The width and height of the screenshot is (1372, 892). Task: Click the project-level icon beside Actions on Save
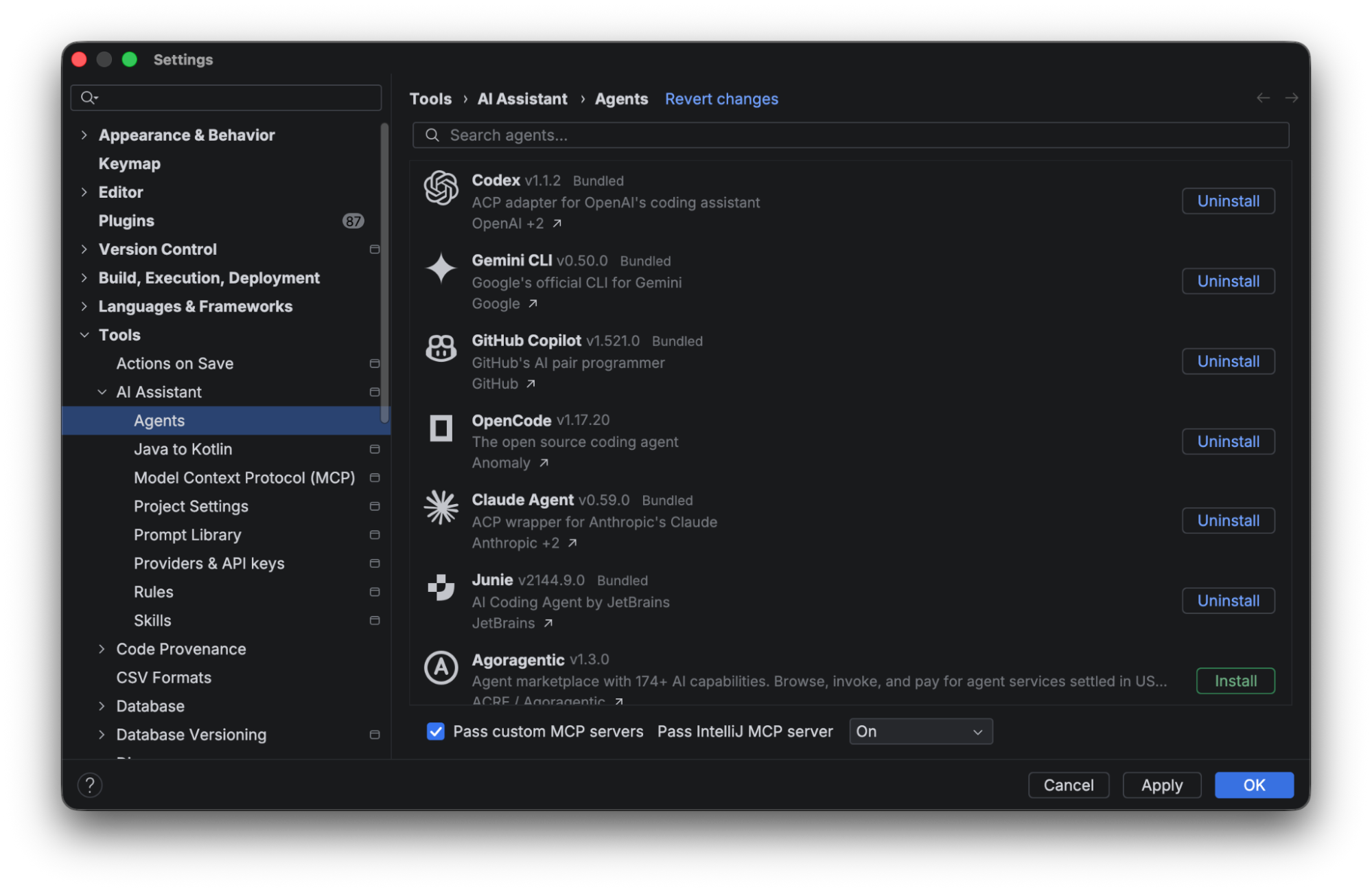[375, 363]
